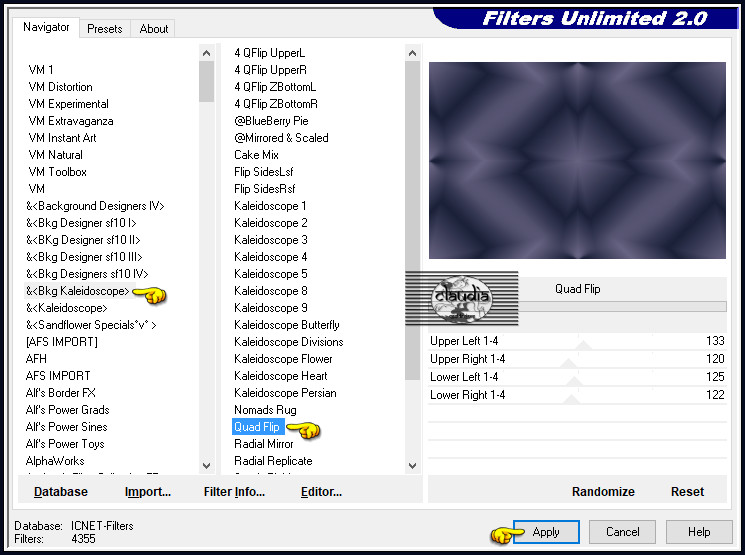Choose the Kaleidoscope Butterfly filter
The height and width of the screenshot is (555, 745).
click(287, 325)
